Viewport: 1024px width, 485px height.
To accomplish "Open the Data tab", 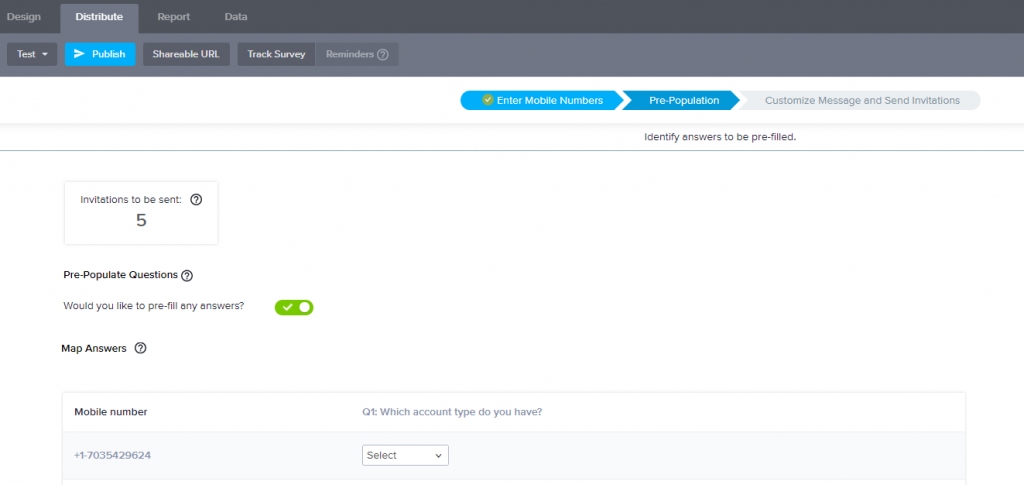I will tap(236, 17).
